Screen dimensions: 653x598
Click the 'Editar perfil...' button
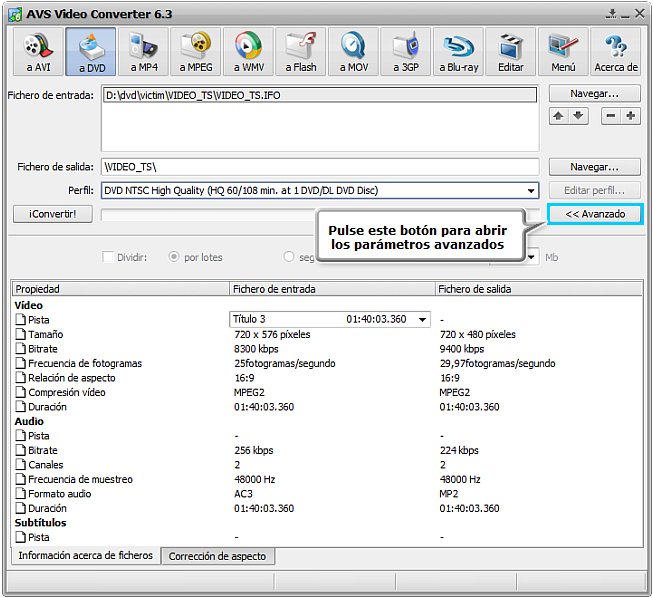pyautogui.click(x=594, y=190)
